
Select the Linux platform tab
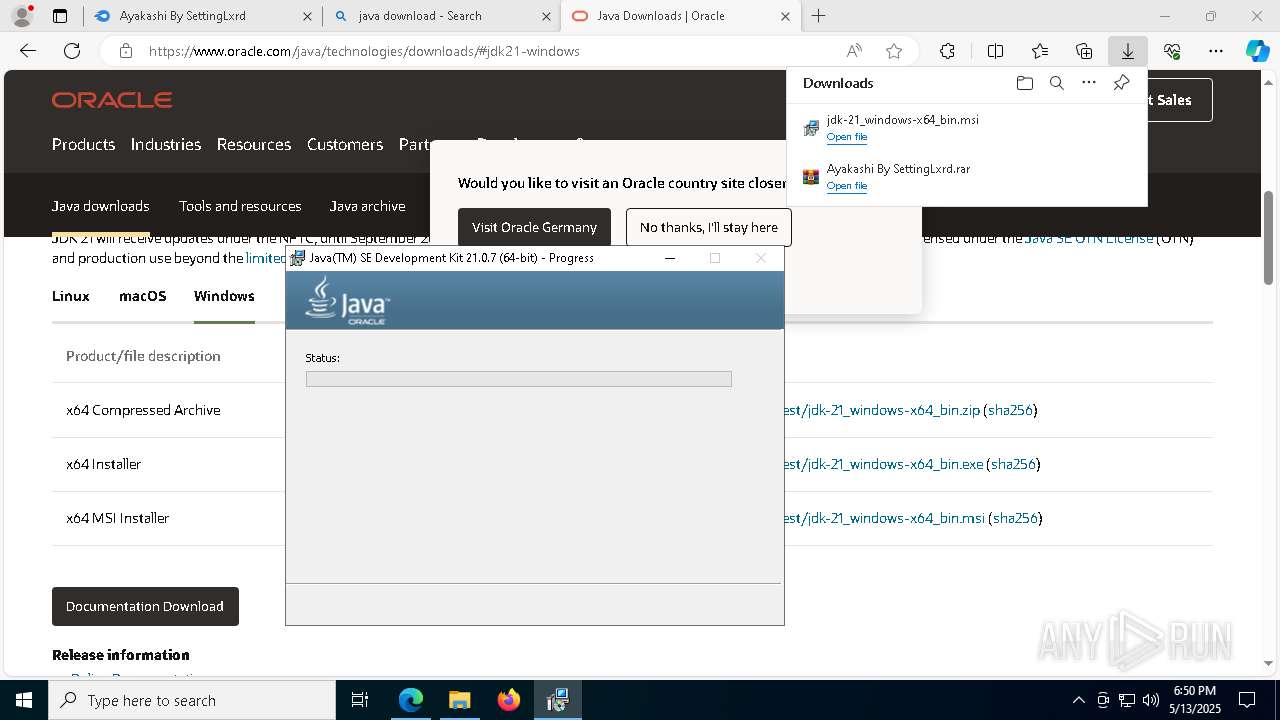71,296
